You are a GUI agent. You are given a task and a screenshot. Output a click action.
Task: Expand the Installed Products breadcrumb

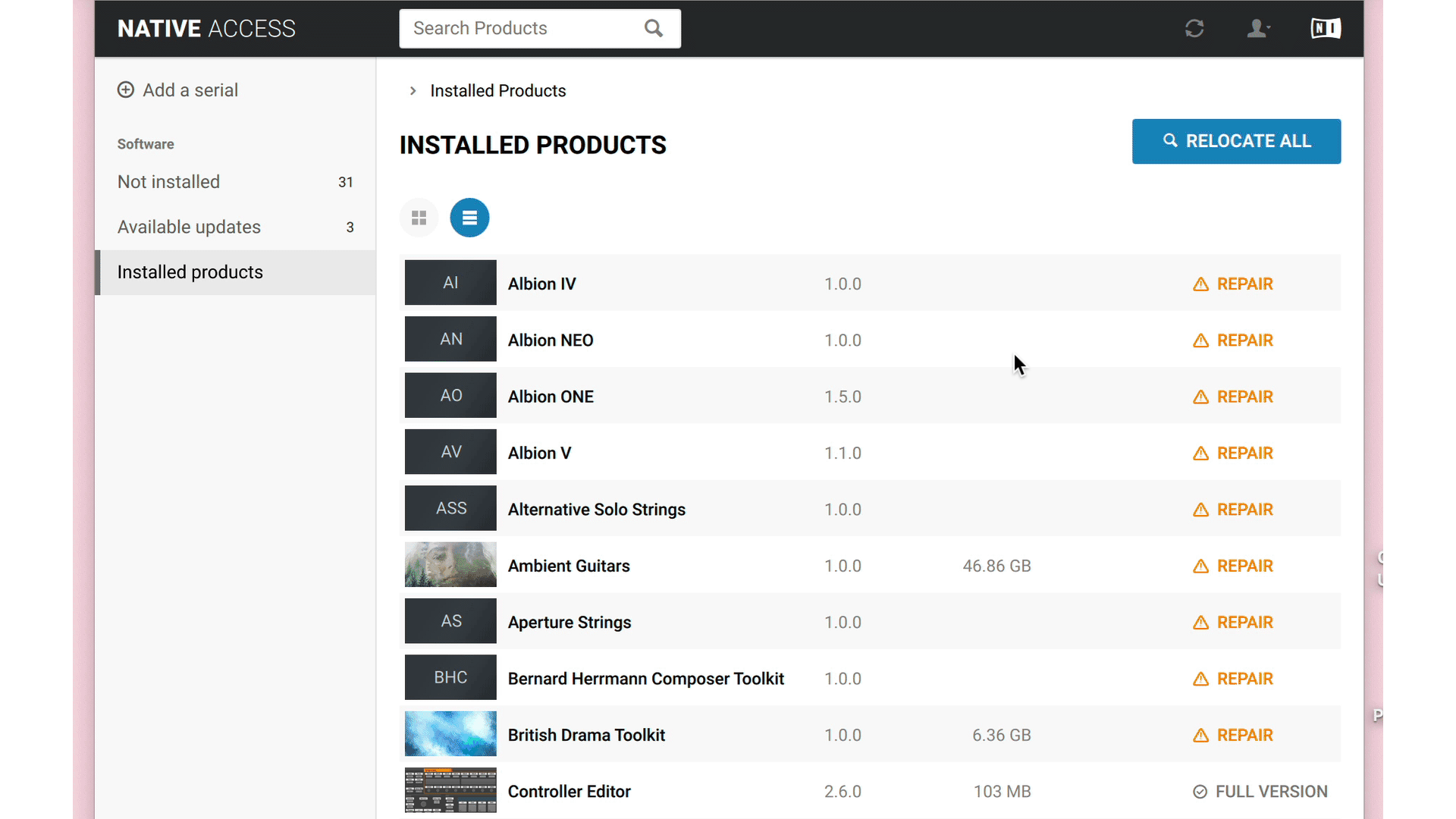(413, 91)
